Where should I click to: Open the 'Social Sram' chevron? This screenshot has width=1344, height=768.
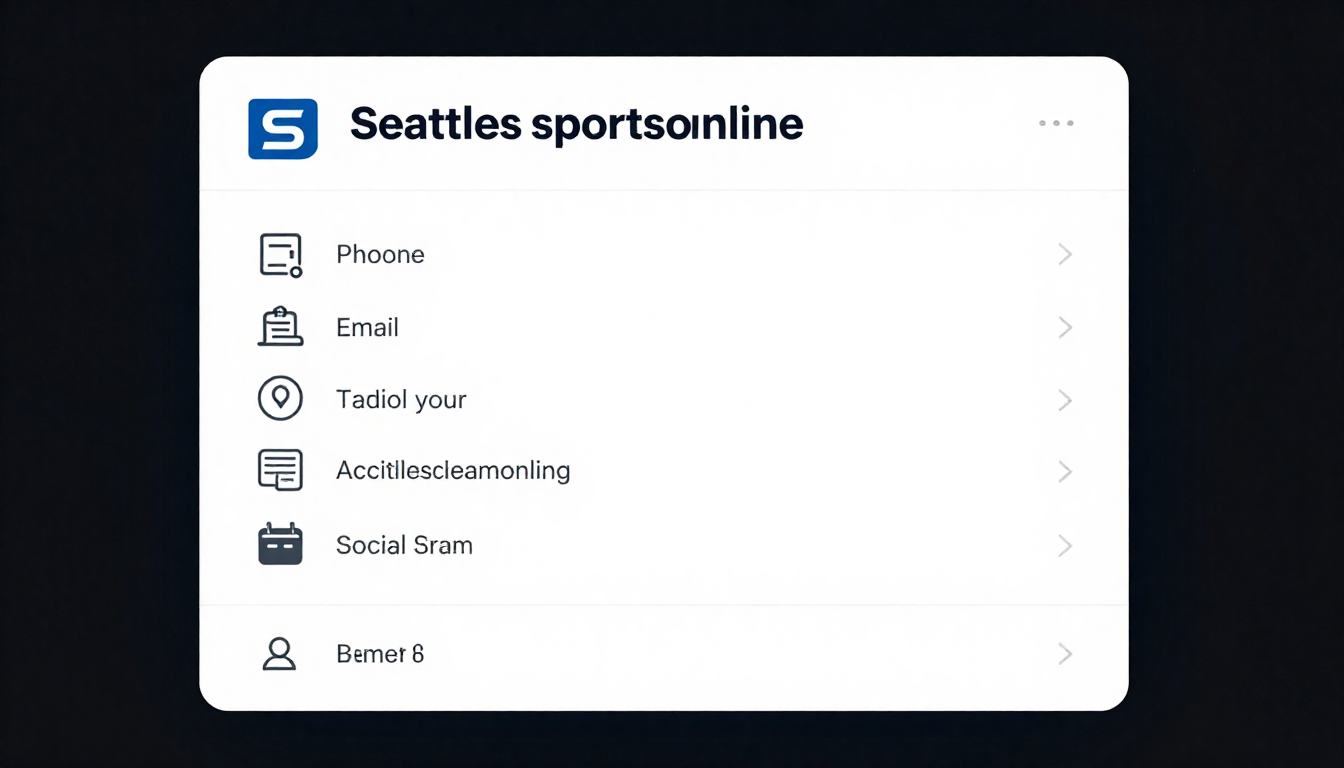(1065, 546)
